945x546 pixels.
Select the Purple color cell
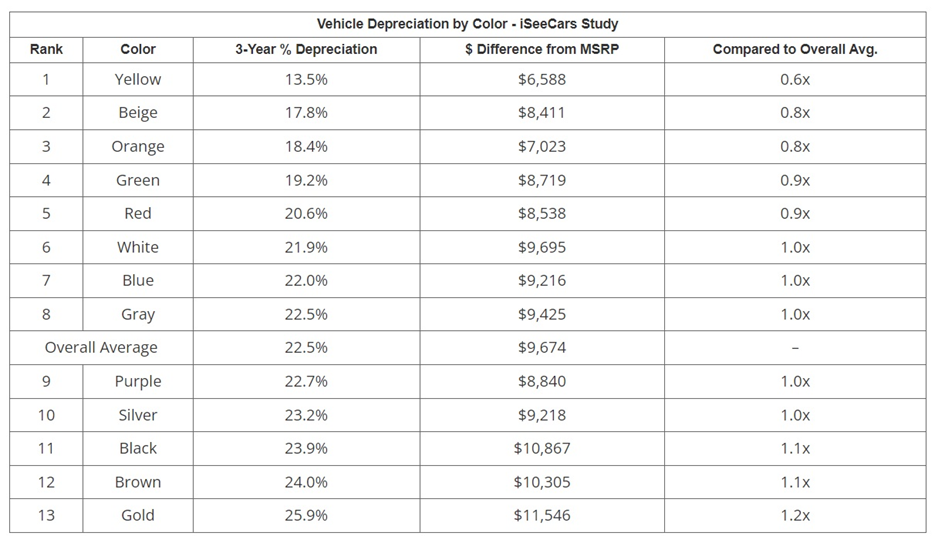137,381
